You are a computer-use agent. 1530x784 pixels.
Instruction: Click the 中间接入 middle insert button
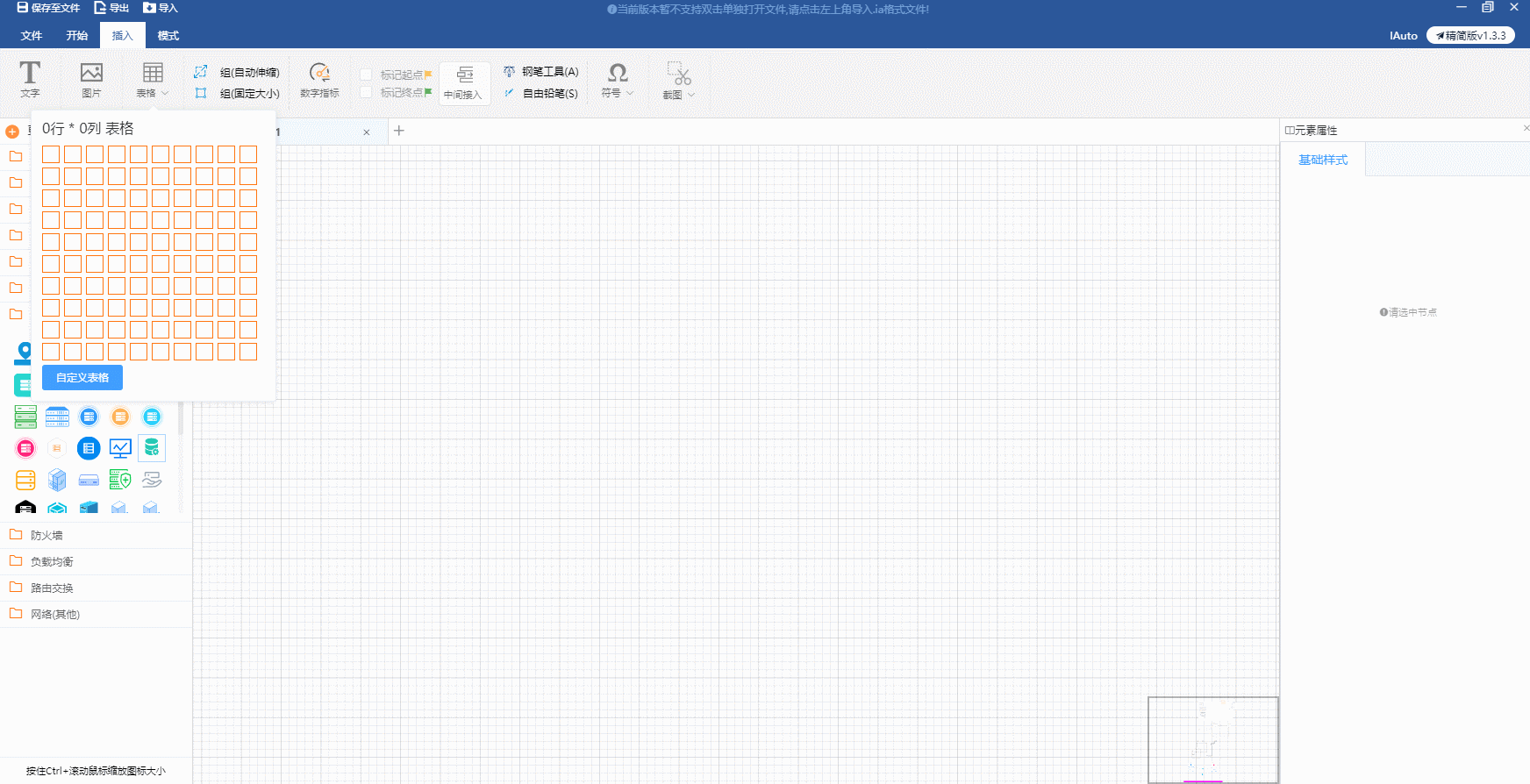click(463, 82)
